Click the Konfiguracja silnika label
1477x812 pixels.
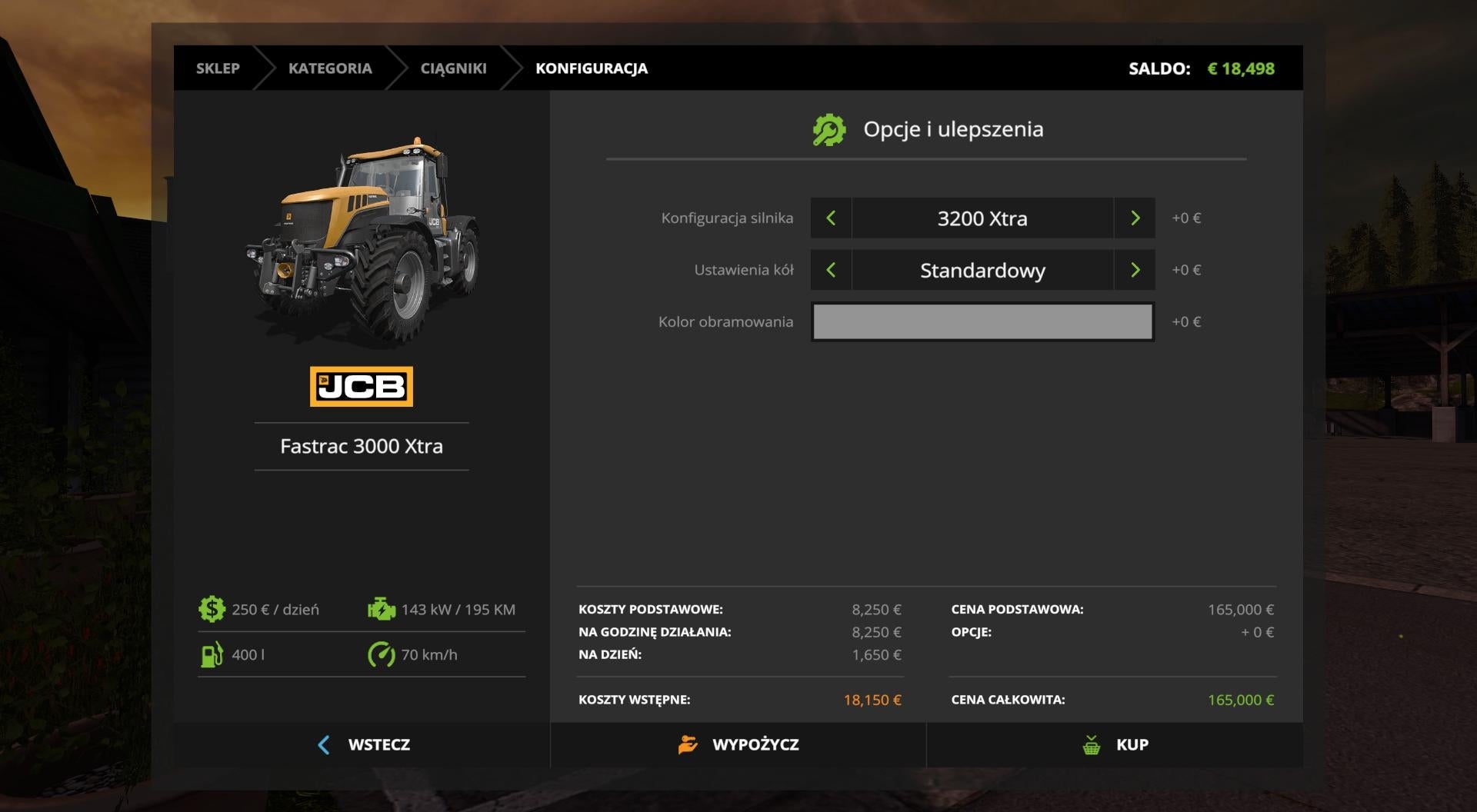pyautogui.click(x=727, y=218)
